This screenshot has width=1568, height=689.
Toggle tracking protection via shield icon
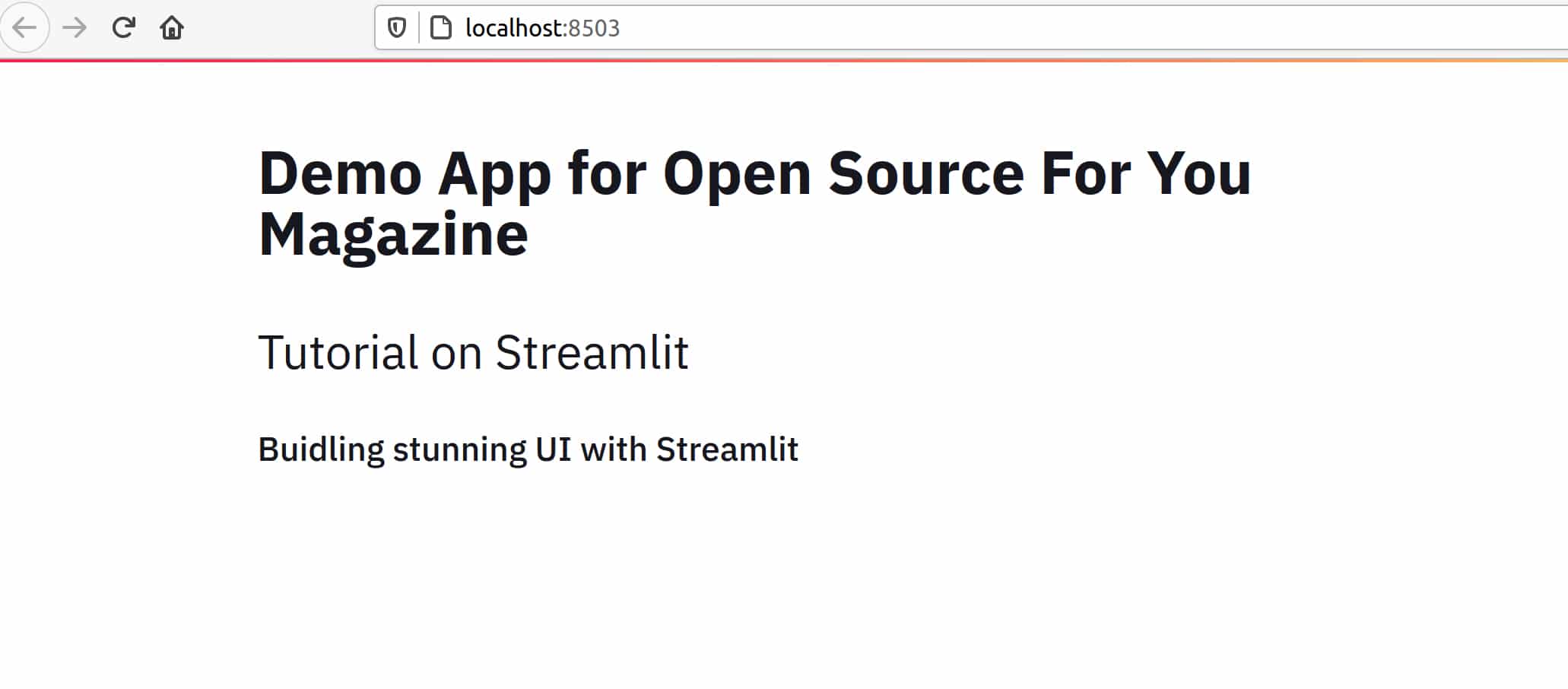(397, 28)
